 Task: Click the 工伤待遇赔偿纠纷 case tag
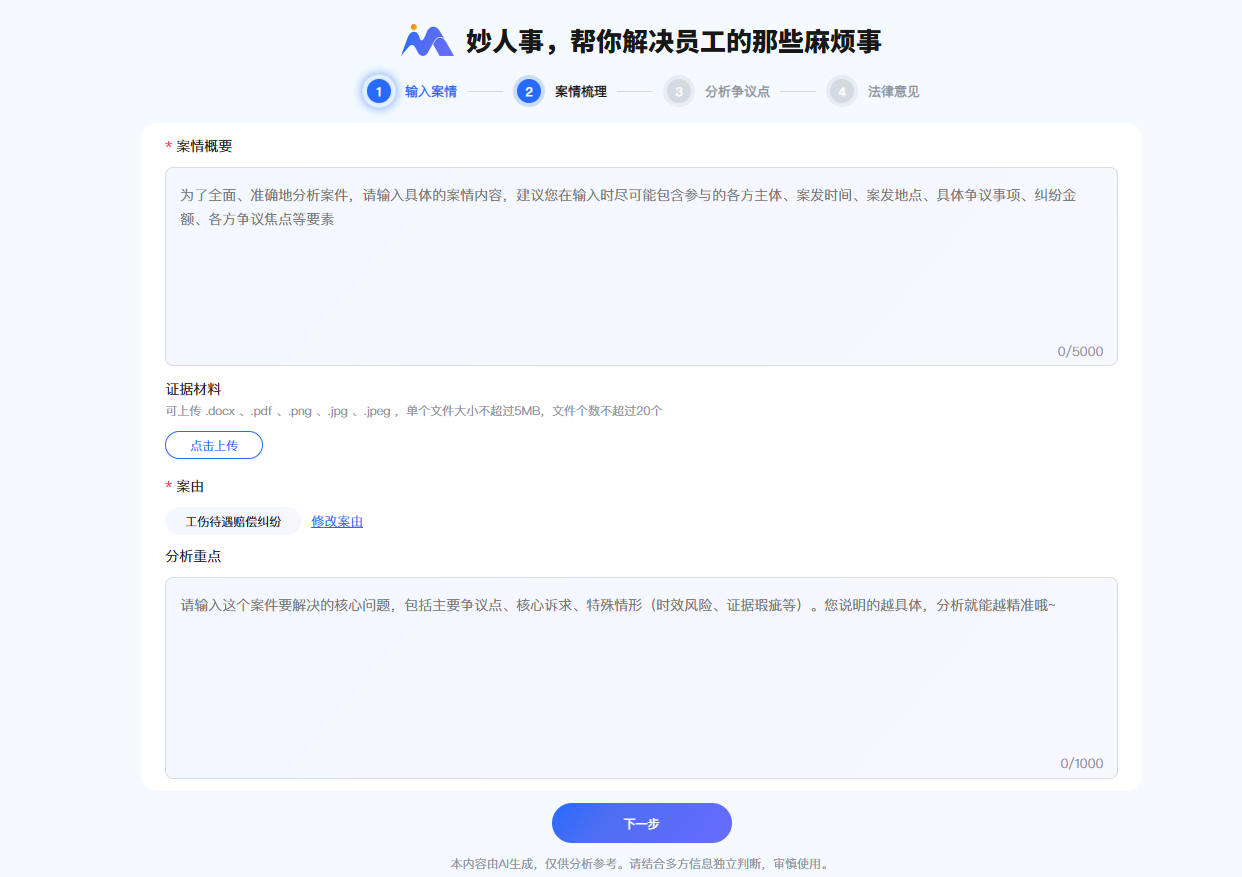[x=233, y=521]
